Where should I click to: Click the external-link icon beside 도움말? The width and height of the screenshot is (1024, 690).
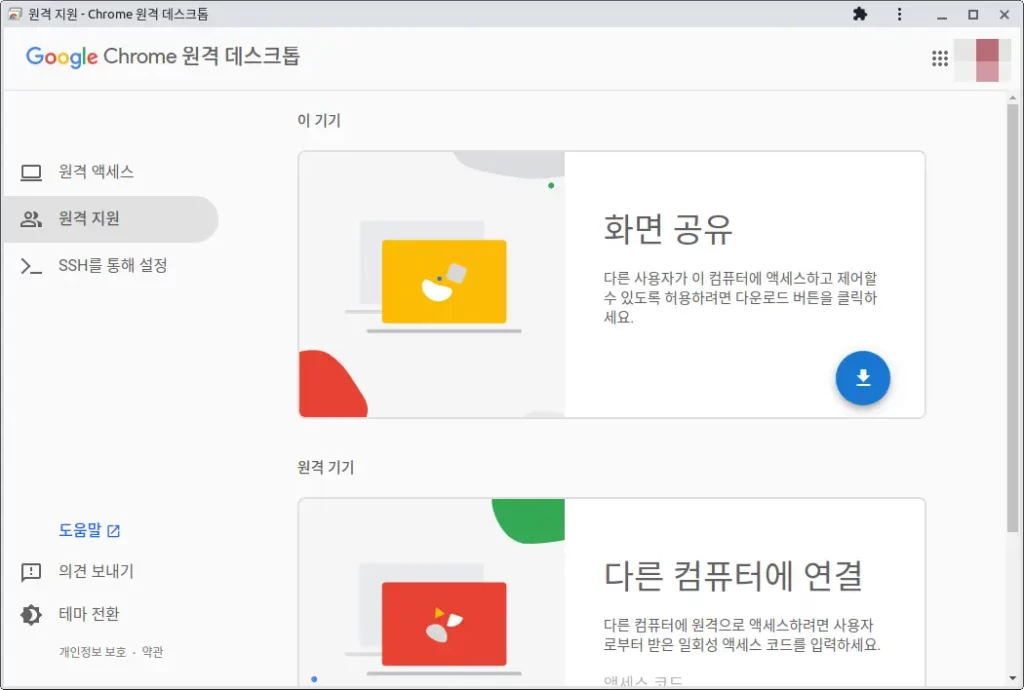(x=114, y=531)
